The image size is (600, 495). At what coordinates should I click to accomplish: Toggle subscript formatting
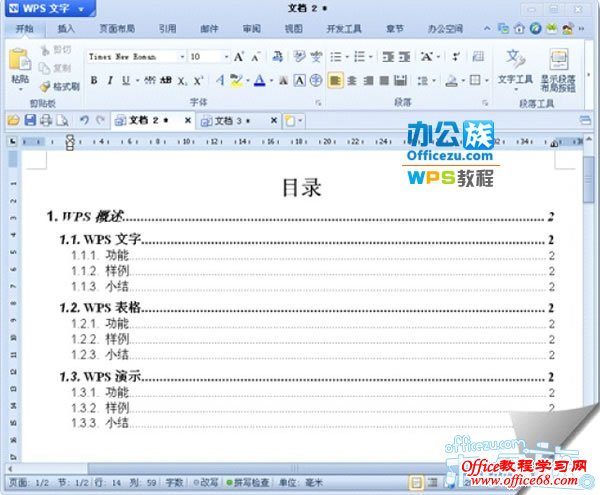182,81
